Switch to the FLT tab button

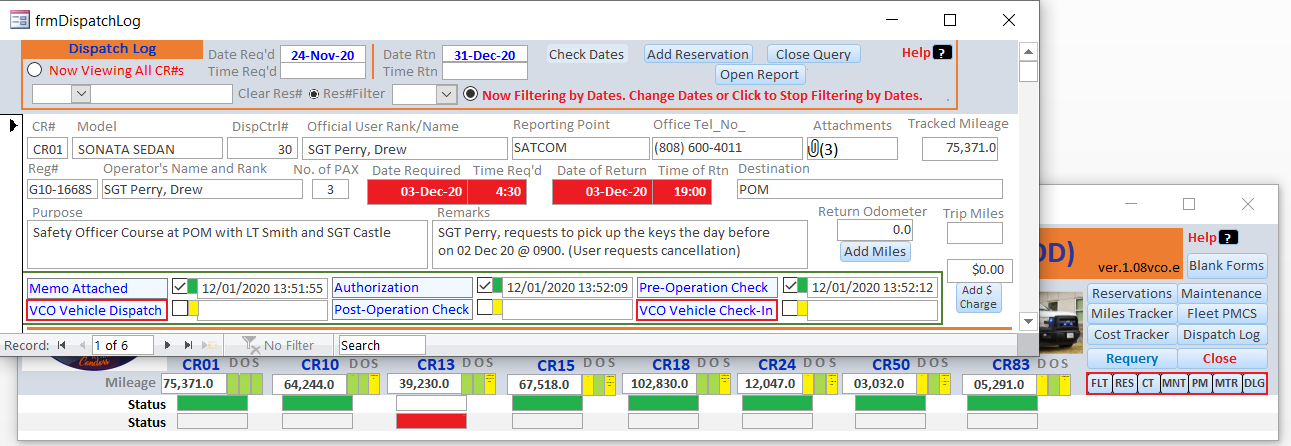(x=1098, y=383)
